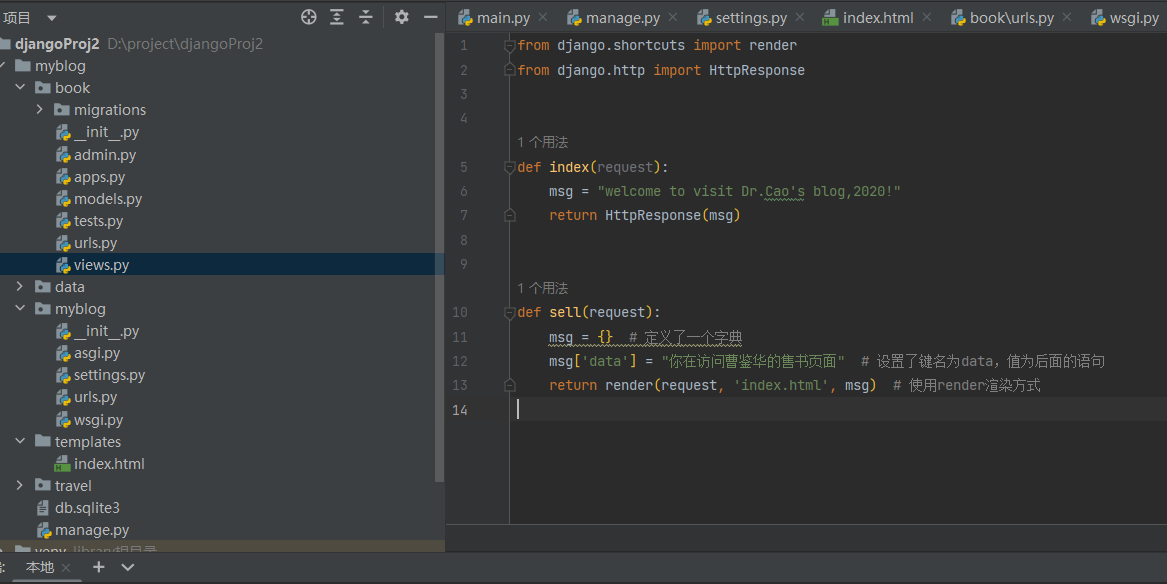1167x584 pixels.
Task: Select admin.py in book folder
Action: (105, 155)
